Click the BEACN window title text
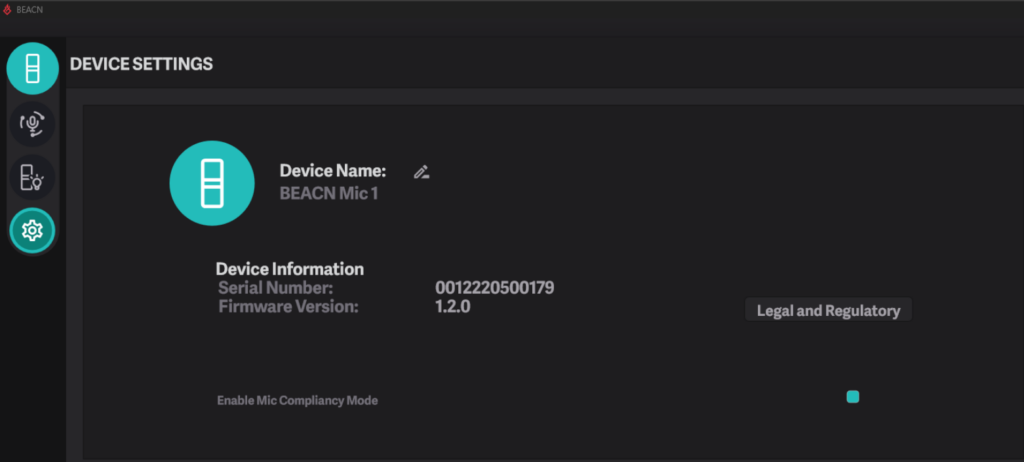1024x462 pixels. (x=29, y=9)
